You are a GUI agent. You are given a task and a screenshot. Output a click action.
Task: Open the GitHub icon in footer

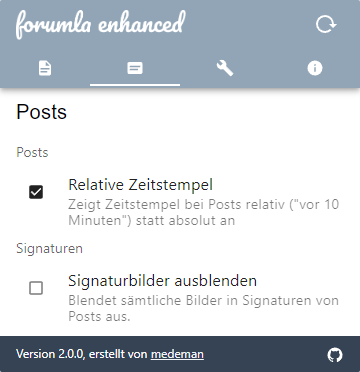[x=335, y=355]
